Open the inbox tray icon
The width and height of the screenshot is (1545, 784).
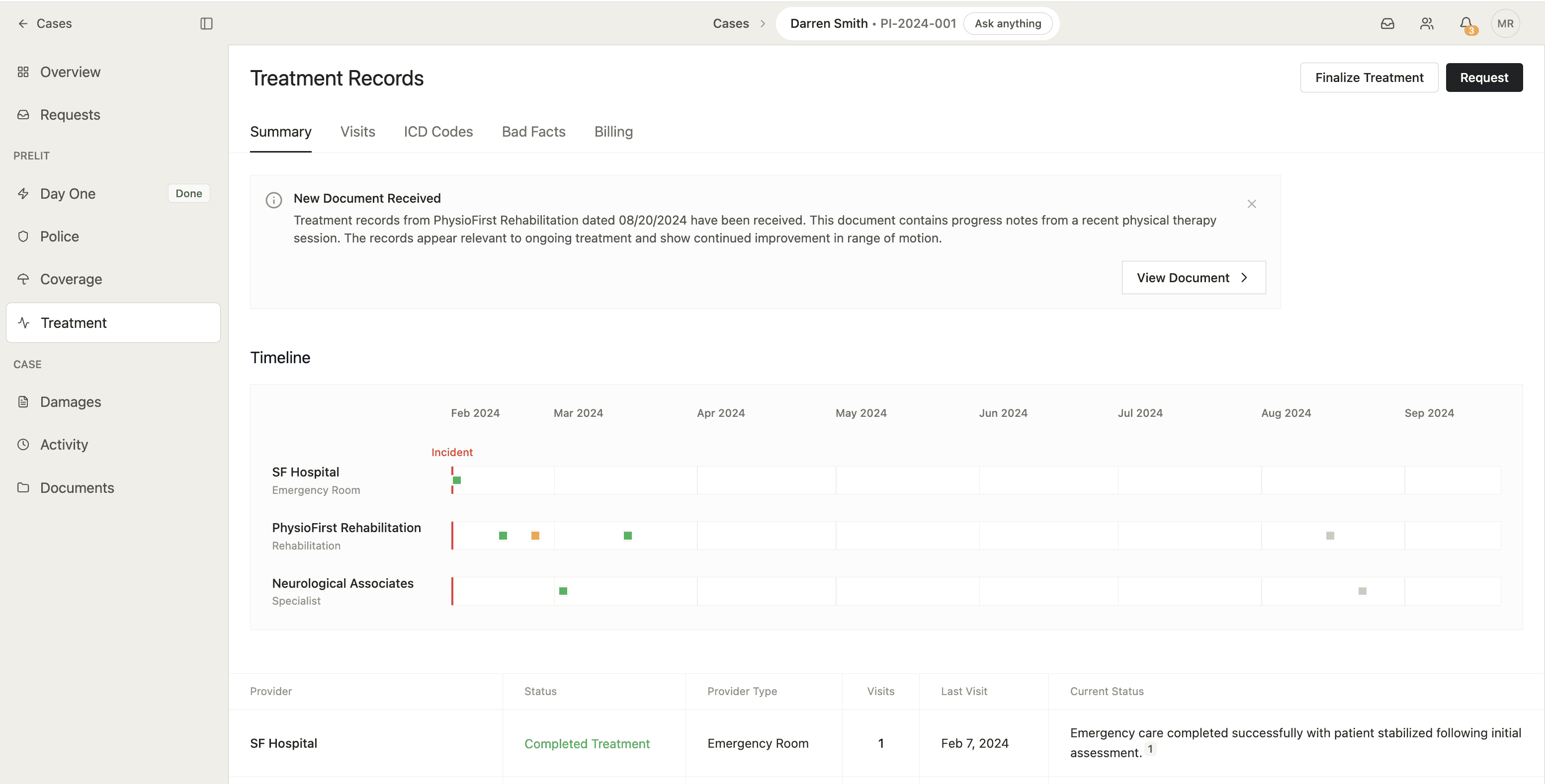pos(1387,23)
